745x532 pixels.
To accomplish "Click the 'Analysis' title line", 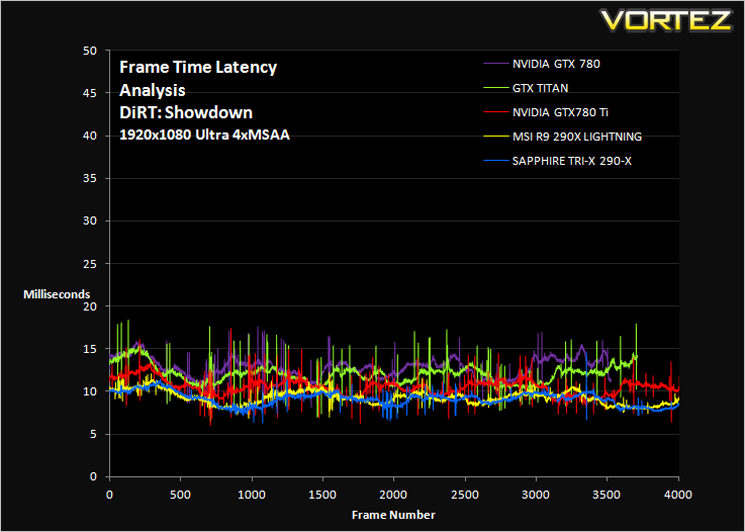I will pyautogui.click(x=152, y=90).
